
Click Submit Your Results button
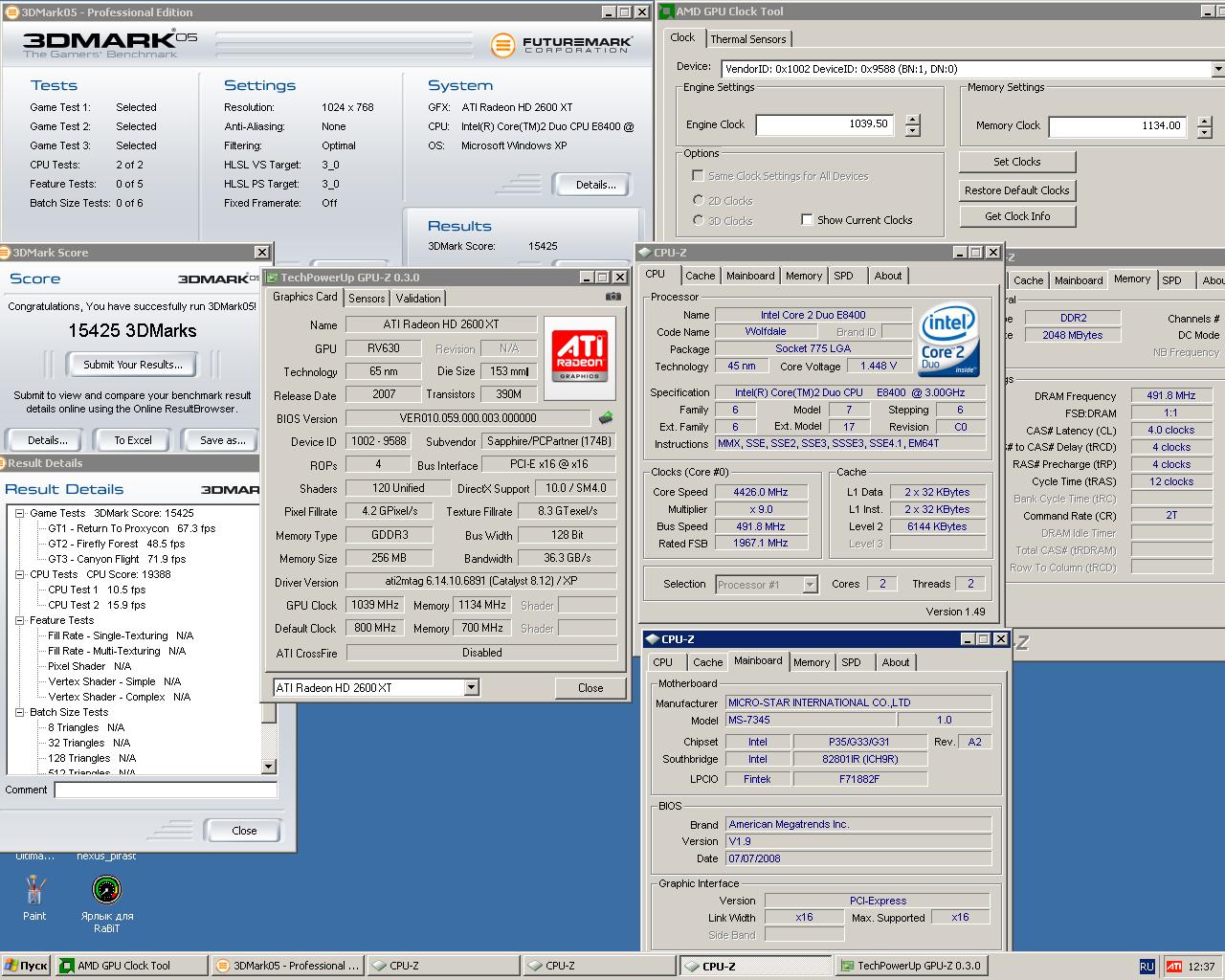click(x=132, y=365)
